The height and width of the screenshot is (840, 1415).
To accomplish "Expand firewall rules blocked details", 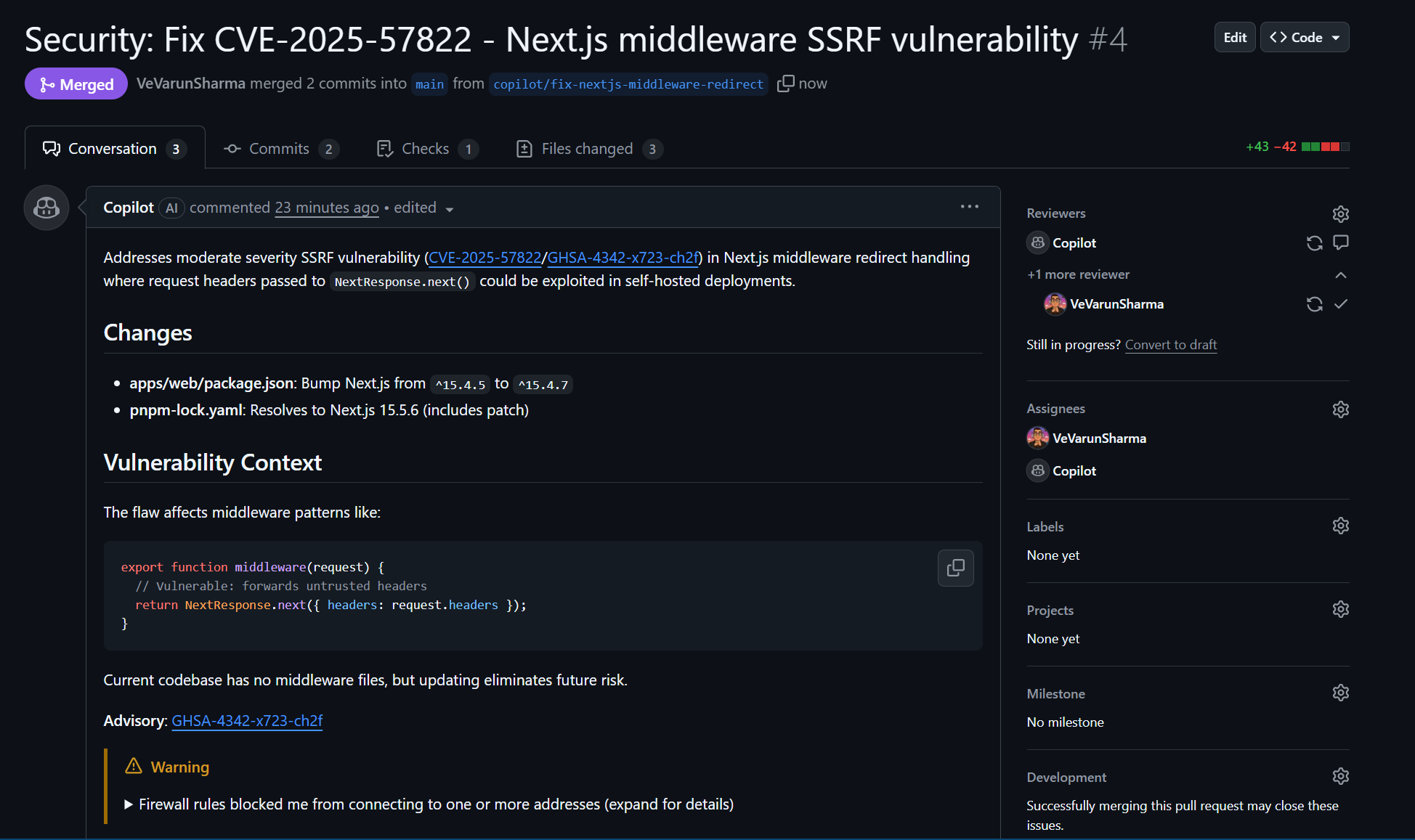I will (429, 804).
